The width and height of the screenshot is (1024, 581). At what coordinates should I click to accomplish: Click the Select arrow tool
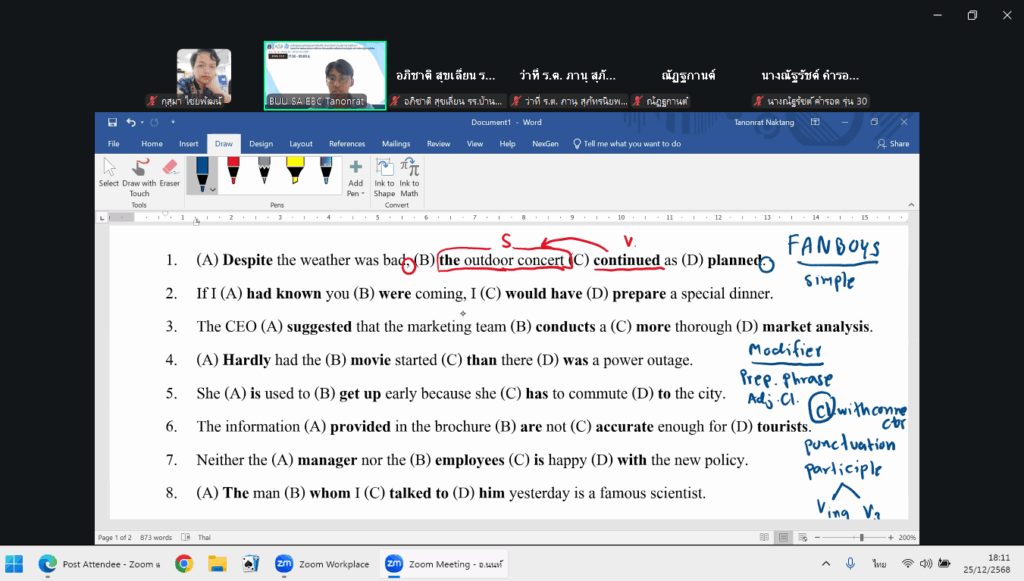(109, 173)
